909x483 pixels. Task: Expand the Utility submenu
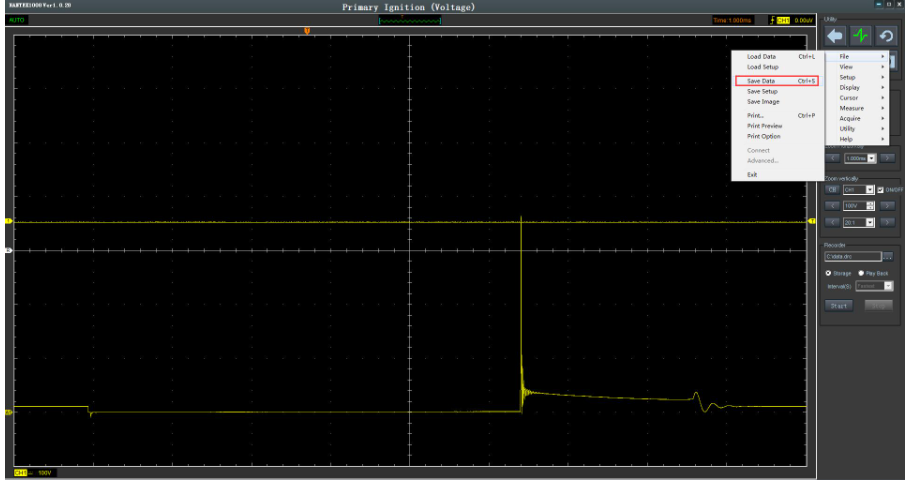click(856, 129)
